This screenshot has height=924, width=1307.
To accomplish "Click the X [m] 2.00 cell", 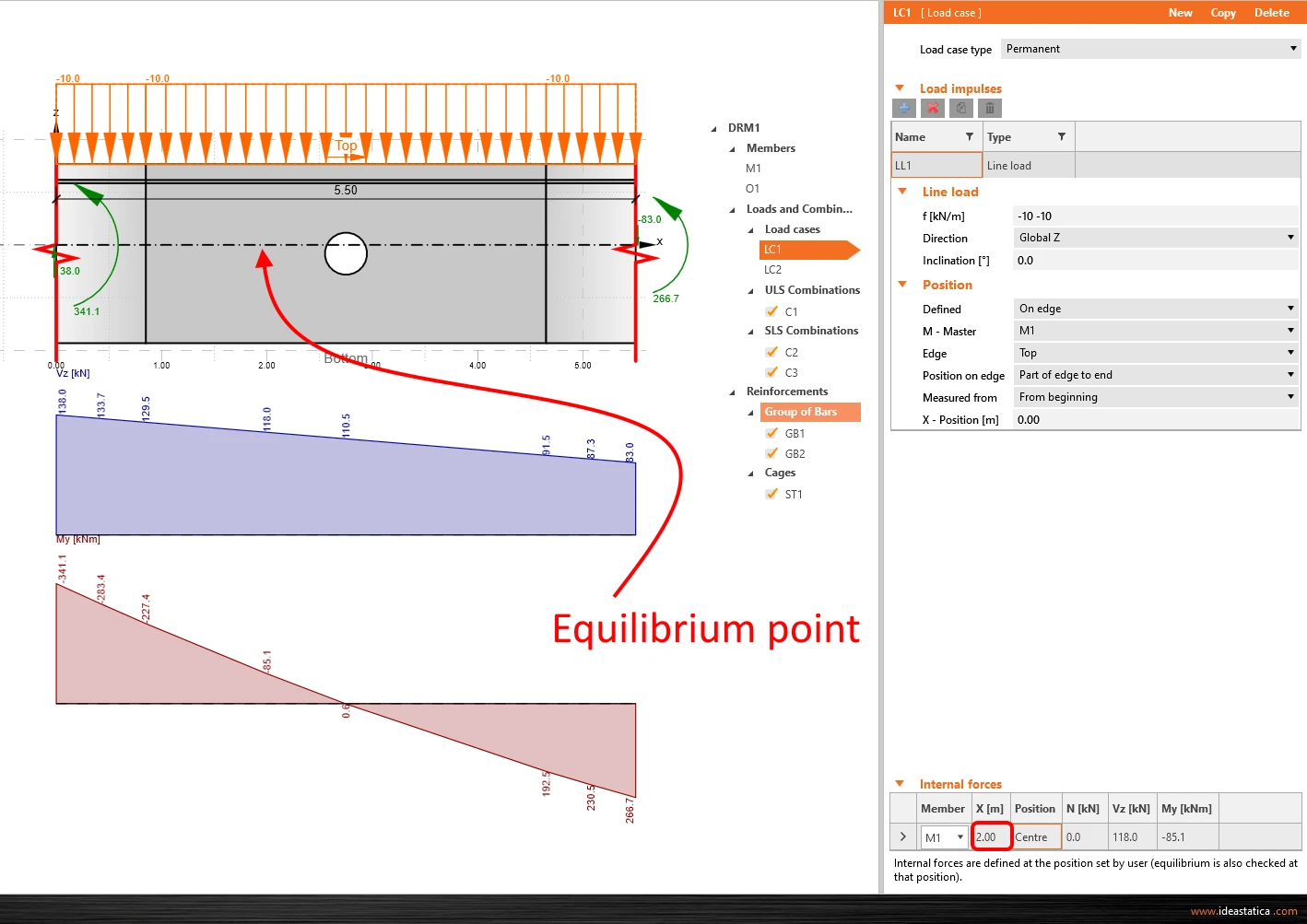I will [992, 836].
